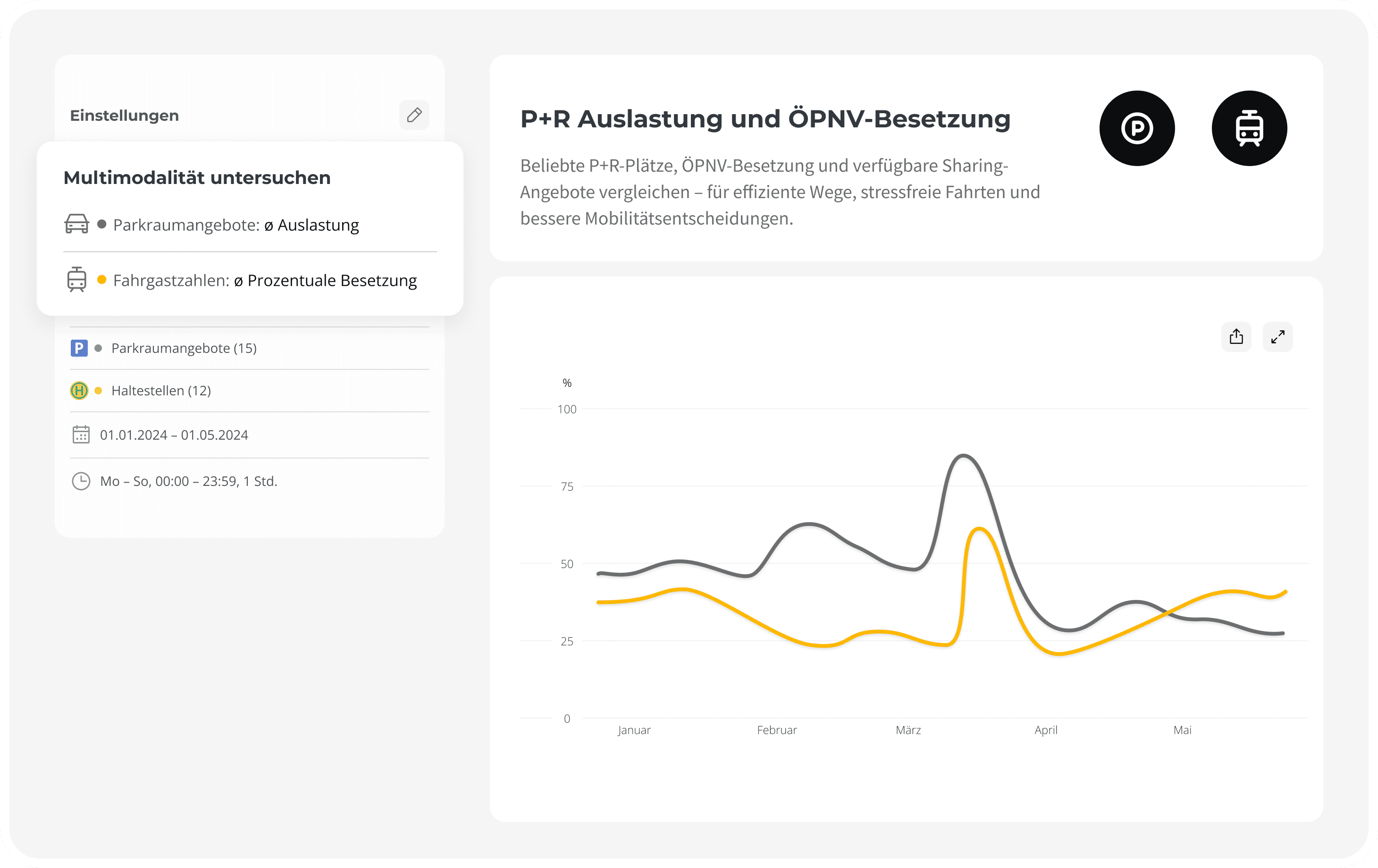Click the share/export icon above the chart
Image resolution: width=1378 pixels, height=868 pixels.
1236,336
